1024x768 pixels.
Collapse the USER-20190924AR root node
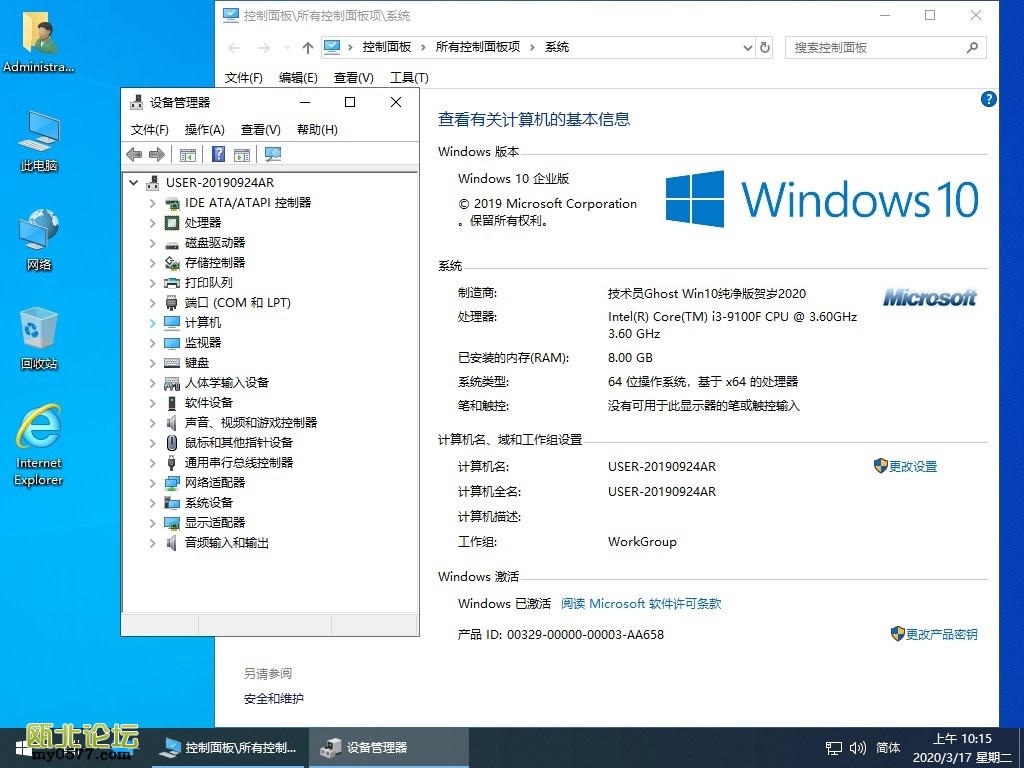134,183
